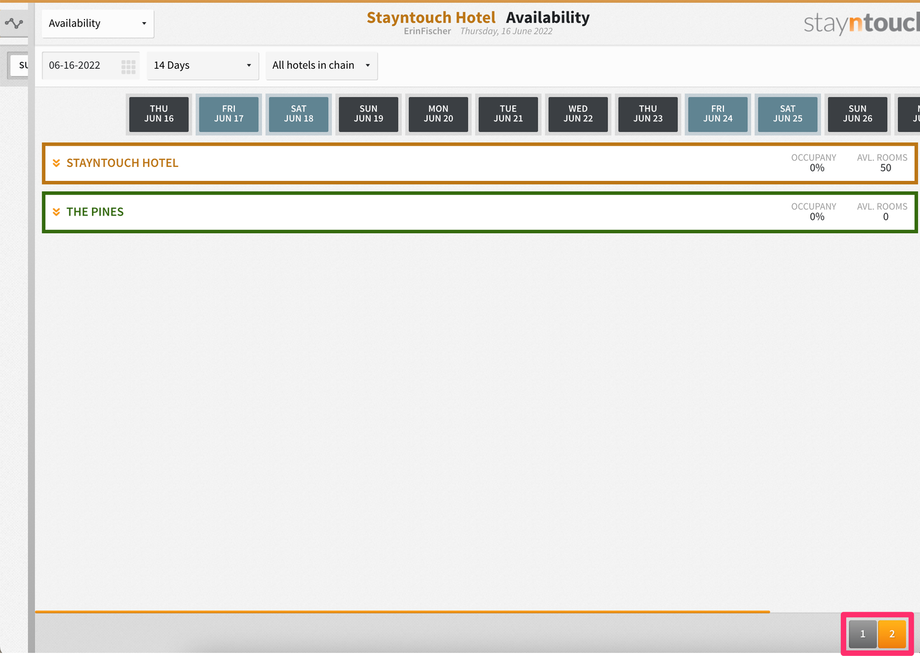Click Thursday, 16 June 2022 date text
The image size is (920, 656).
tap(506, 31)
